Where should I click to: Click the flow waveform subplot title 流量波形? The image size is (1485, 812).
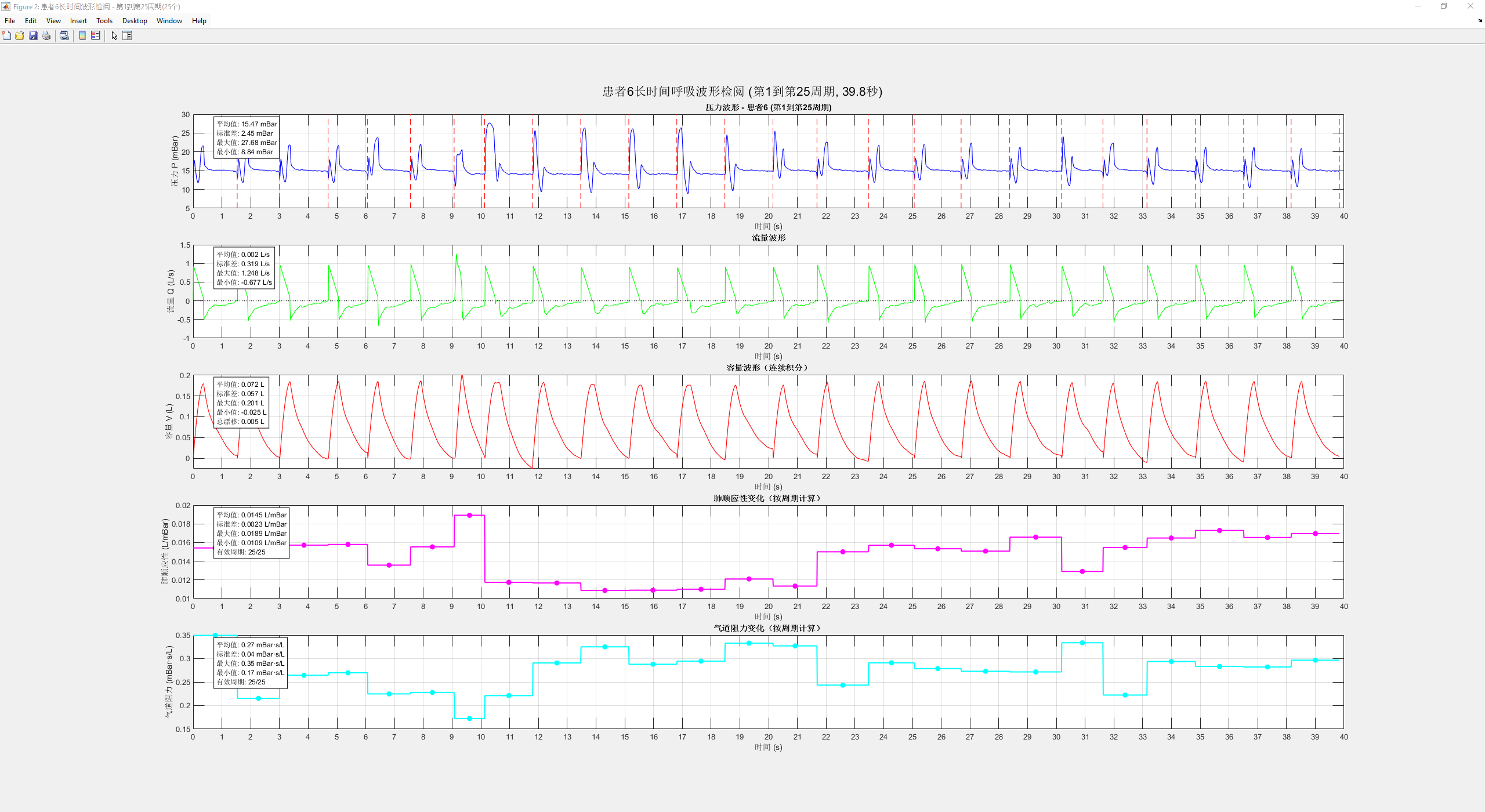[x=769, y=238]
